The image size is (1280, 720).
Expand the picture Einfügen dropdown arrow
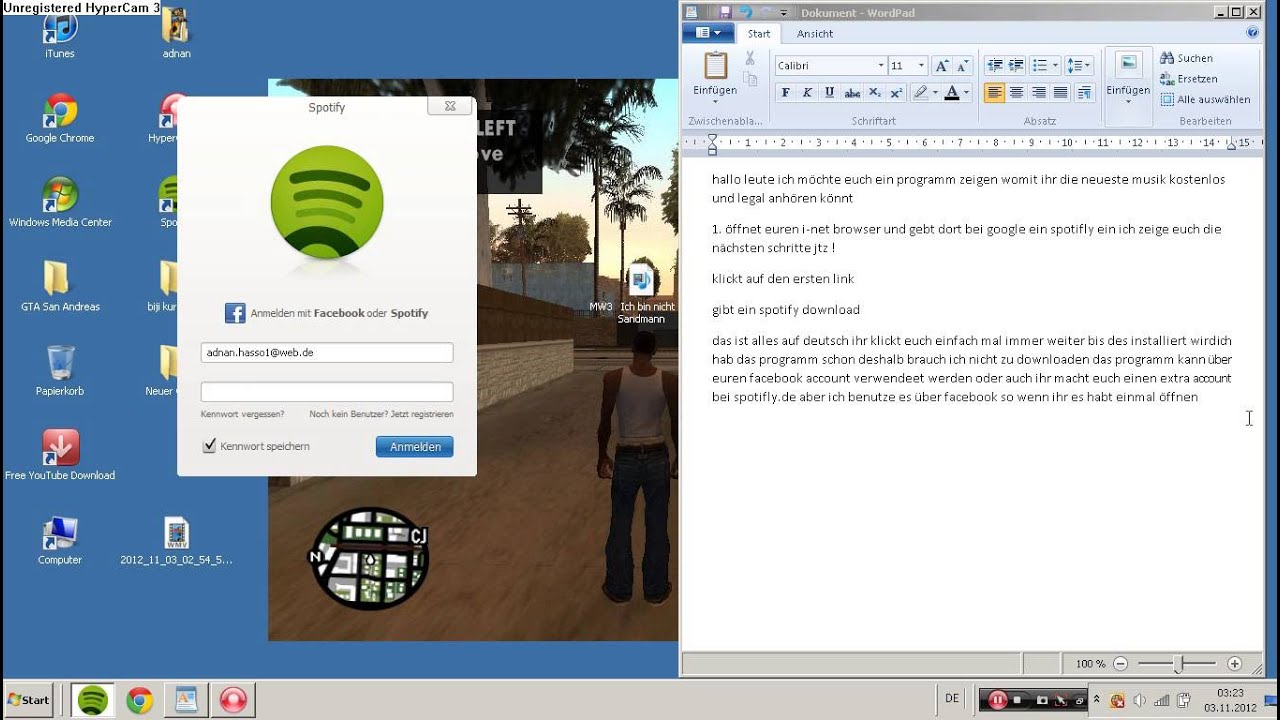click(x=1128, y=102)
